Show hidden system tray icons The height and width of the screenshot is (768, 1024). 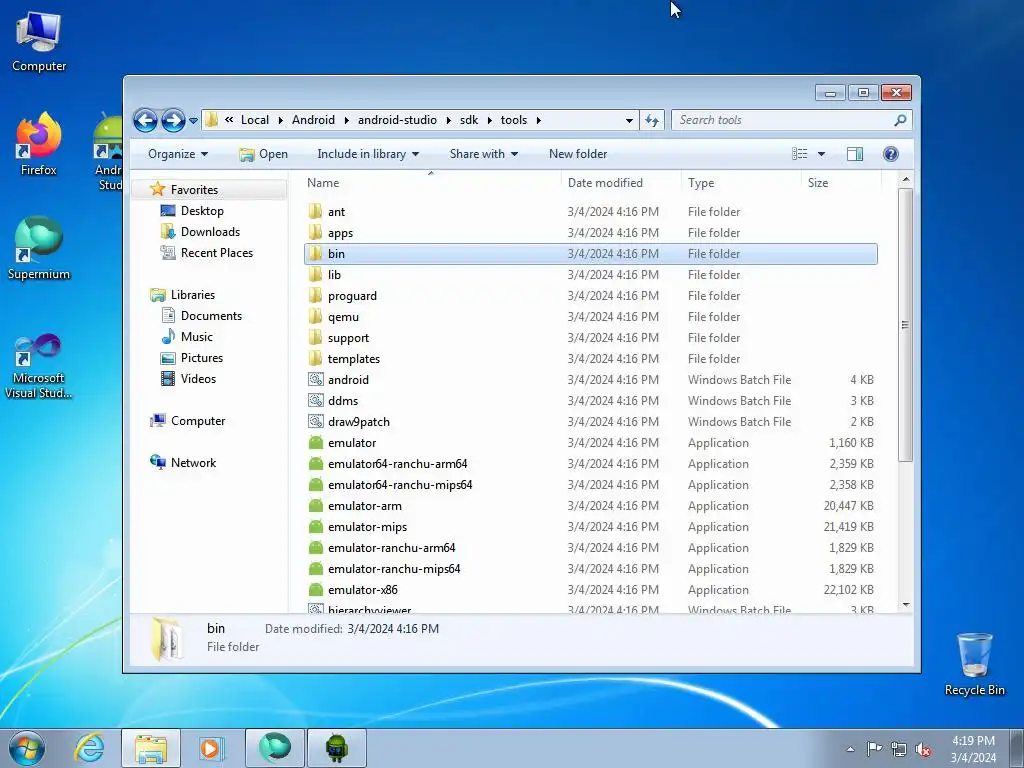pyautogui.click(x=850, y=749)
